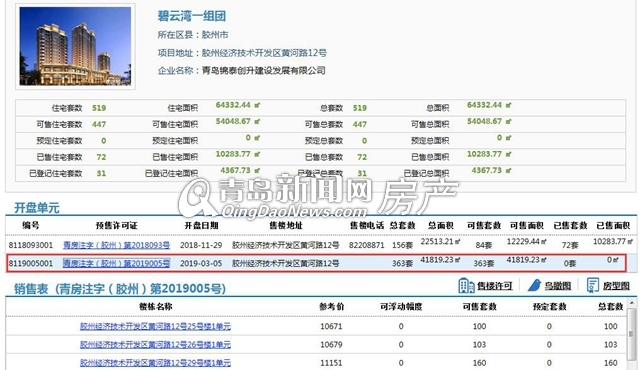The width and height of the screenshot is (640, 370).
Task: Click the 住宅套数 value 519
Action: (x=99, y=108)
